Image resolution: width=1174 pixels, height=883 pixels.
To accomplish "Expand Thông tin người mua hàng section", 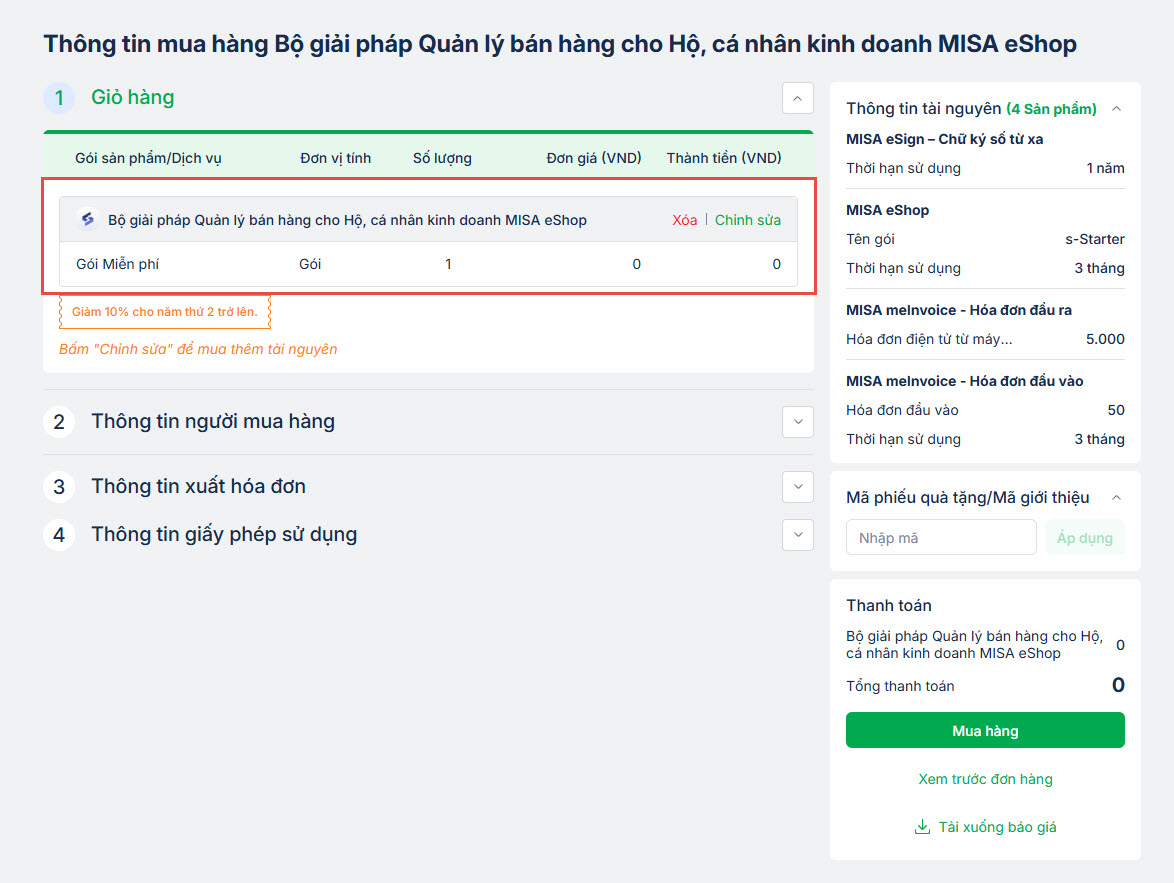I will pos(797,422).
